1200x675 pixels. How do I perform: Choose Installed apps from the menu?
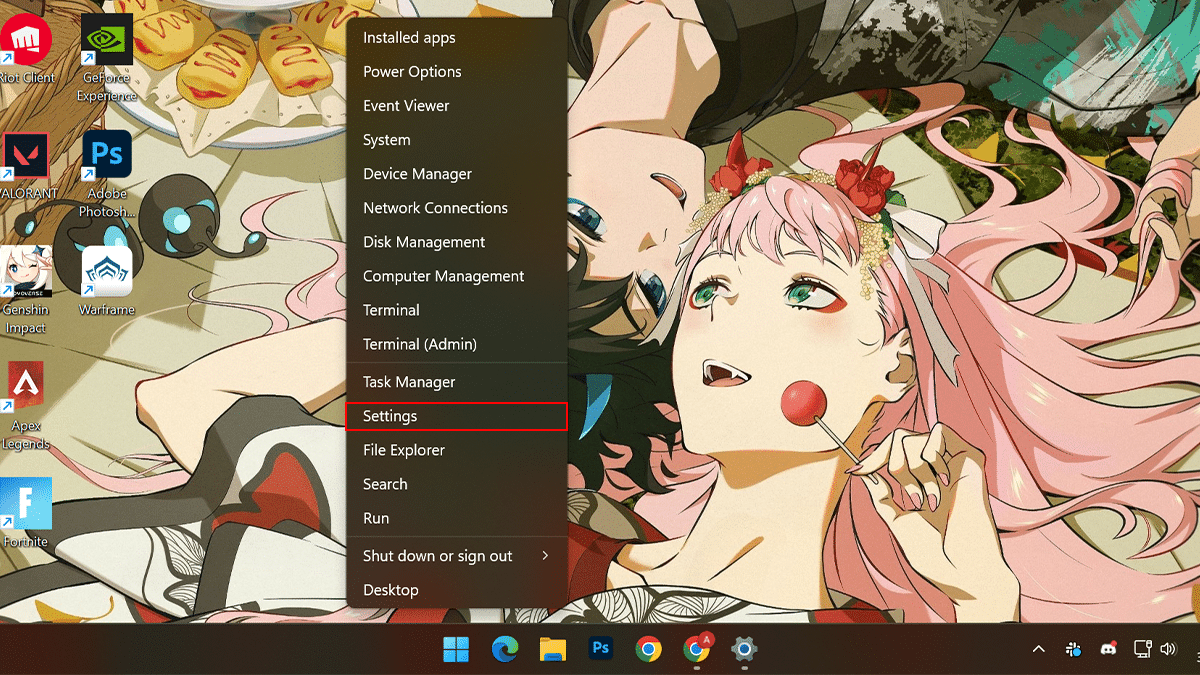457,38
